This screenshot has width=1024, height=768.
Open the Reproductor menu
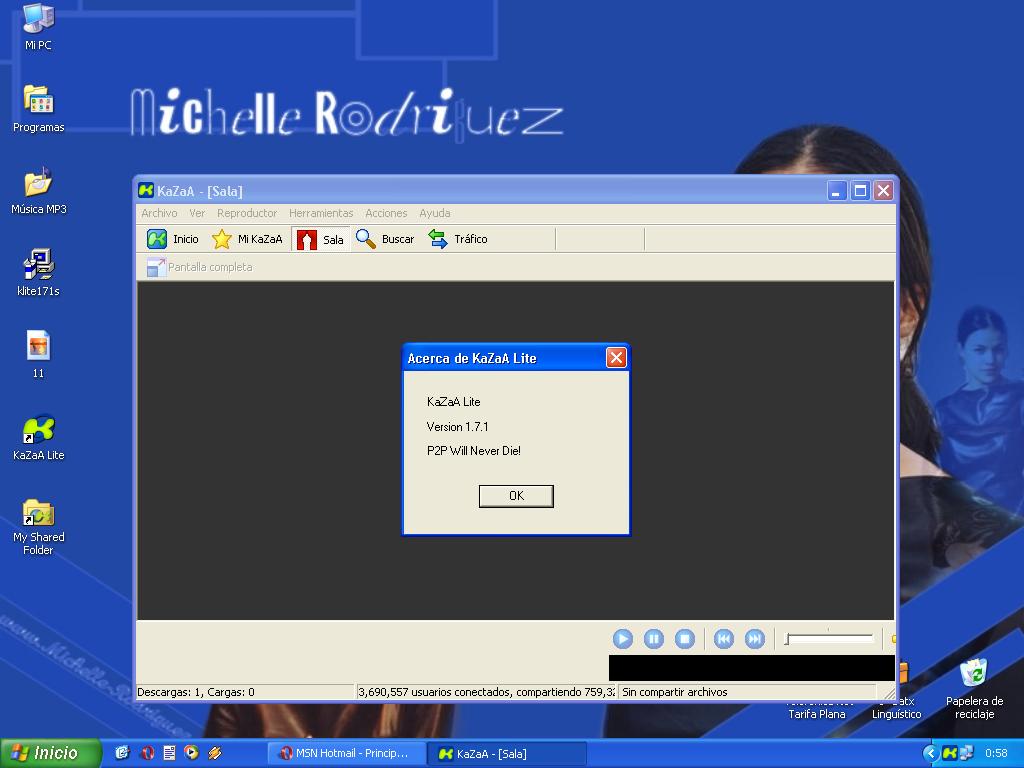pyautogui.click(x=247, y=213)
